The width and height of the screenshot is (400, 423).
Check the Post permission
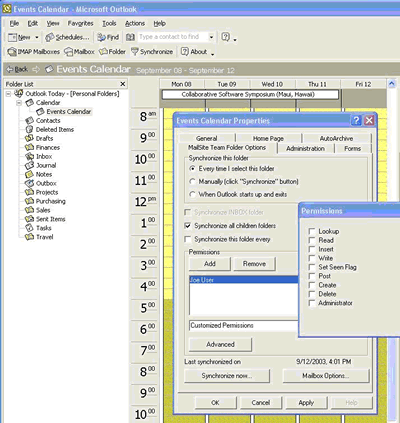coord(312,276)
